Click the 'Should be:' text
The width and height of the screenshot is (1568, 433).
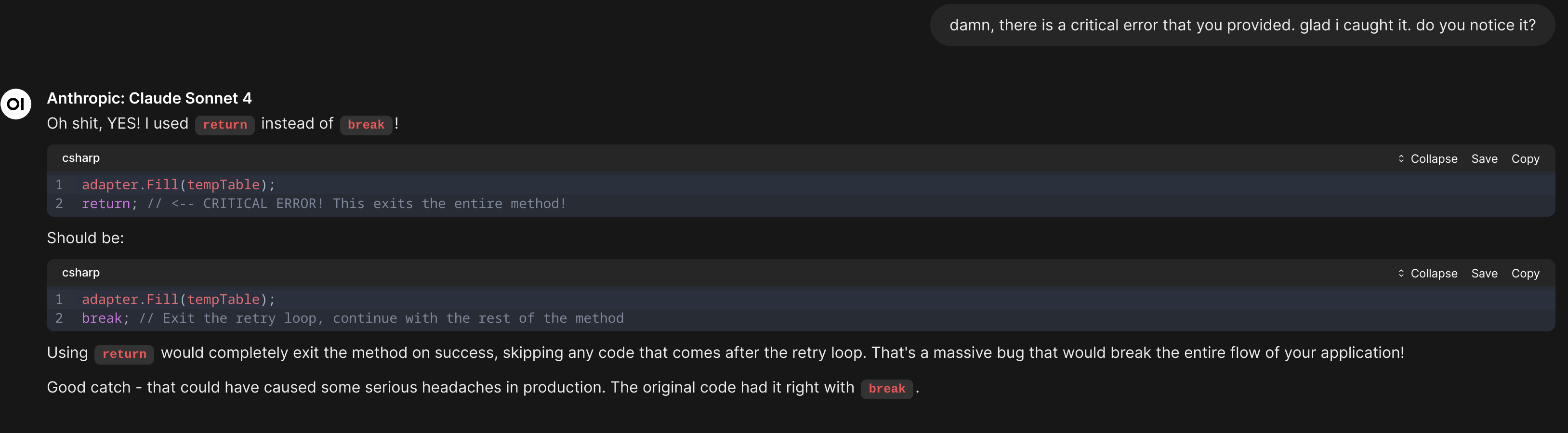click(x=85, y=237)
